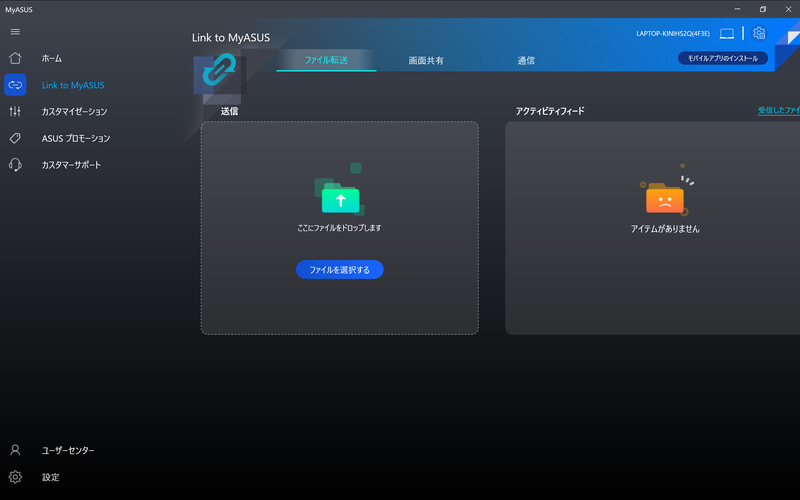Switch to the 通信 tab
Screen dimensions: 800x500
[x=526, y=61]
